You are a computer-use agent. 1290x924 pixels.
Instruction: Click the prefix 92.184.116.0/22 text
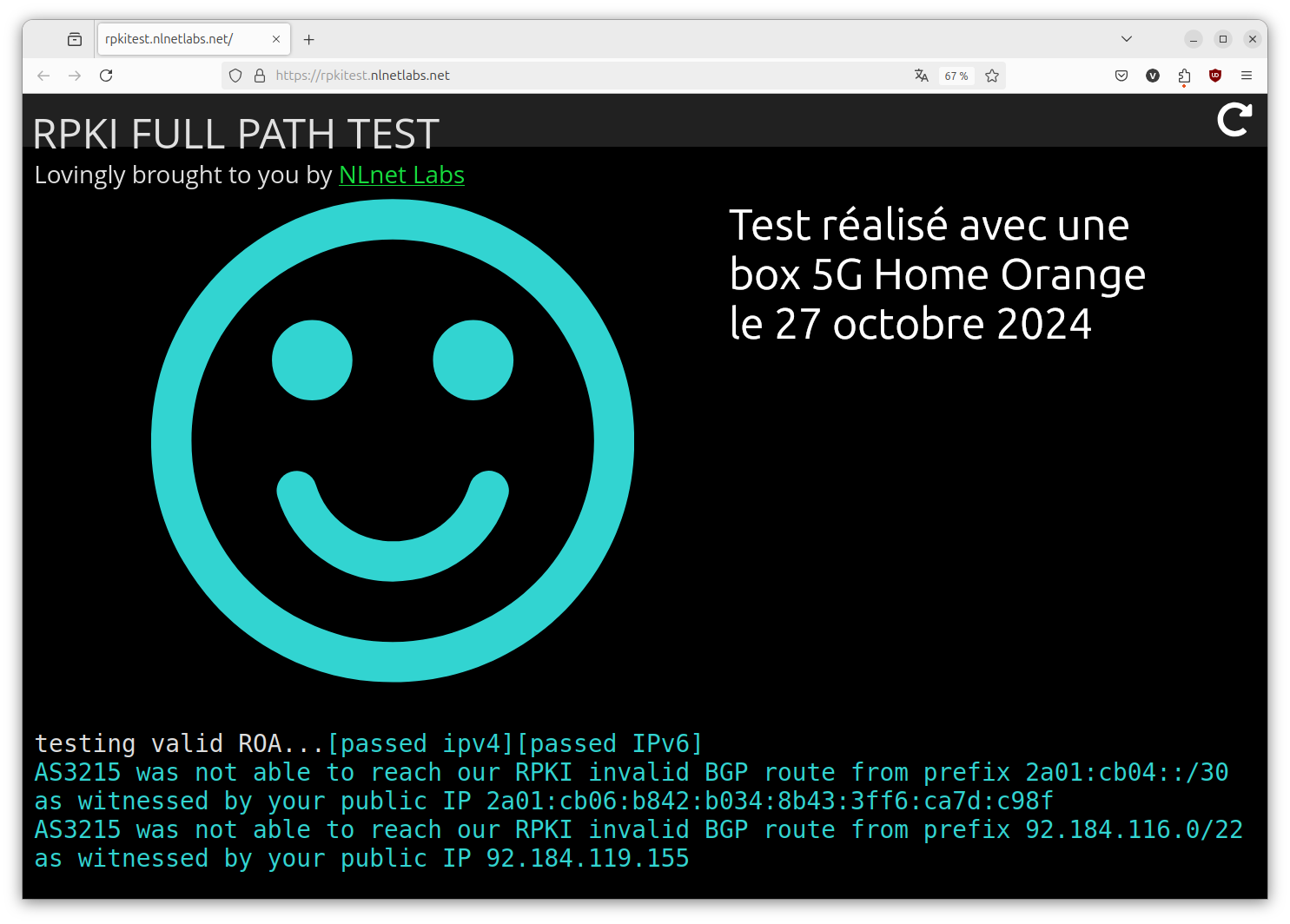(1134, 829)
